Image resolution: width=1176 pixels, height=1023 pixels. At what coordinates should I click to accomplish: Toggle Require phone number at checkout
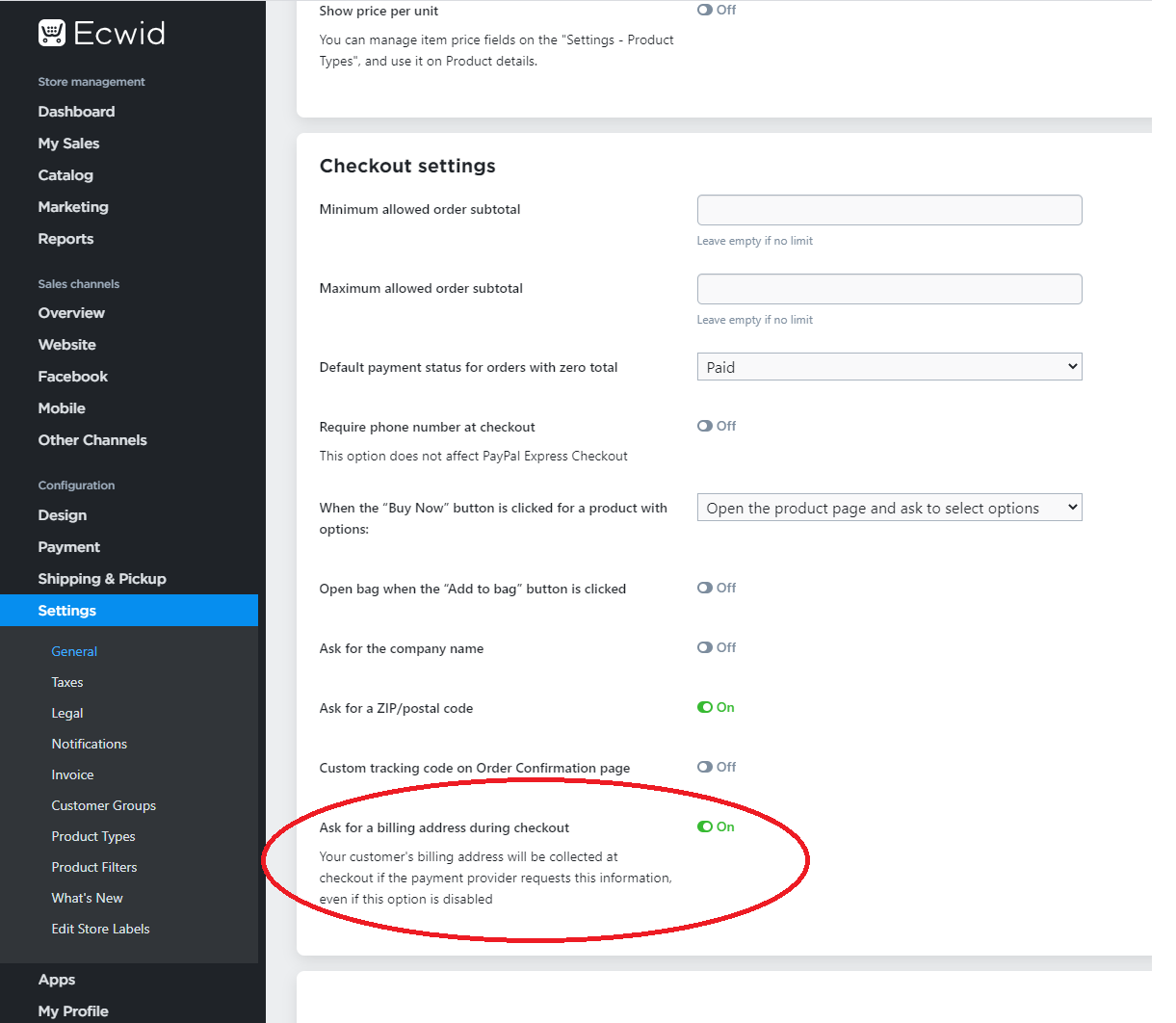click(705, 426)
